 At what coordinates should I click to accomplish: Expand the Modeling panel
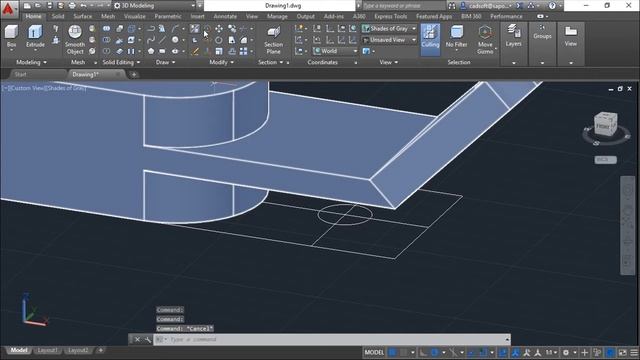click(x=31, y=62)
